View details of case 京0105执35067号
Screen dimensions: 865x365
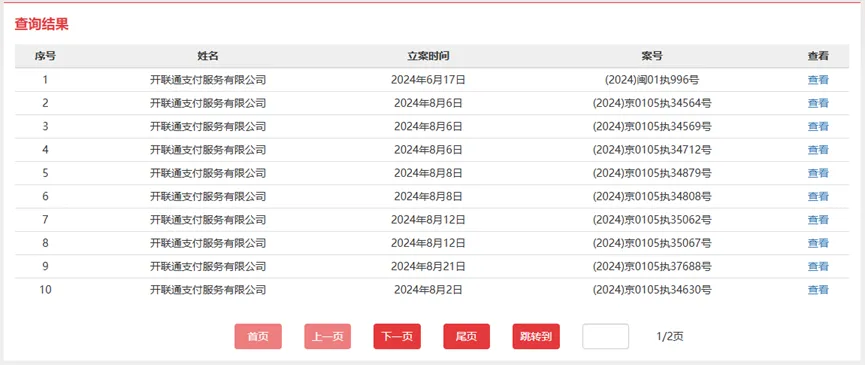click(818, 243)
